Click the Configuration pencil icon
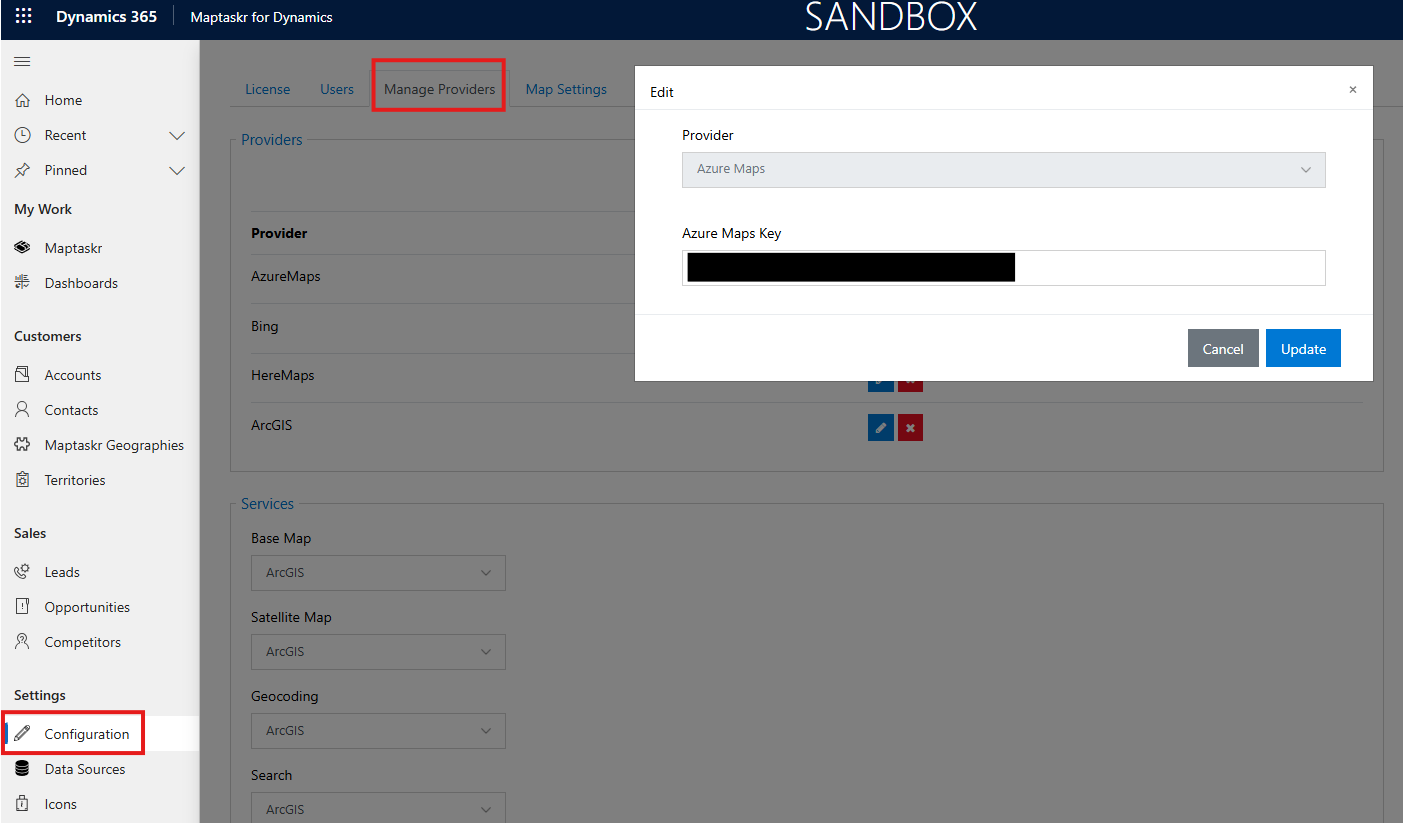This screenshot has width=1403, height=823. point(22,734)
